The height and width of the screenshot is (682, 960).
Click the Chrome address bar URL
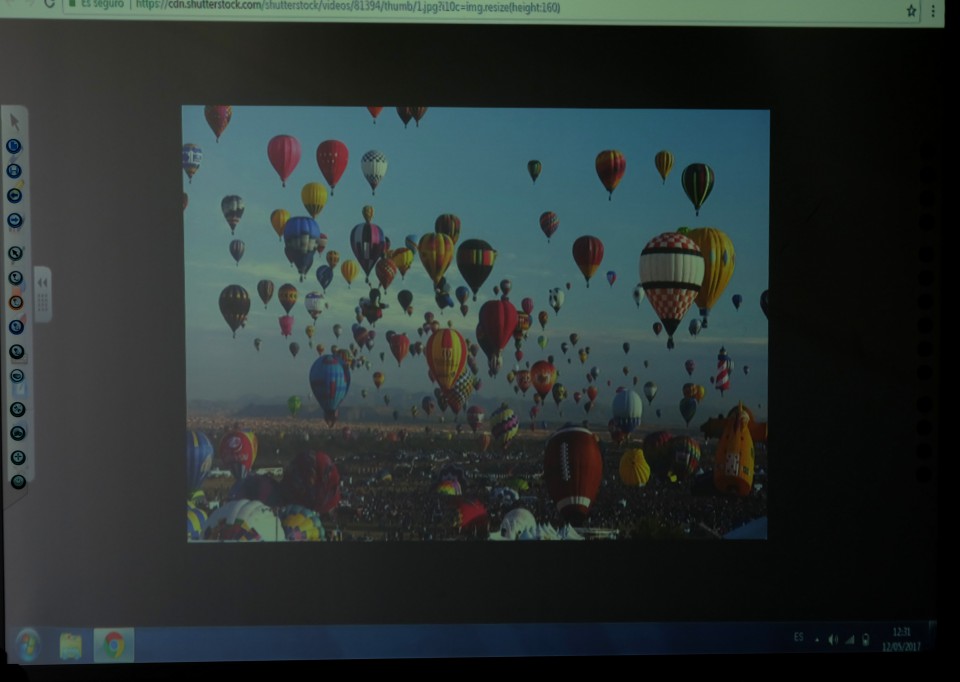pyautogui.click(x=347, y=7)
